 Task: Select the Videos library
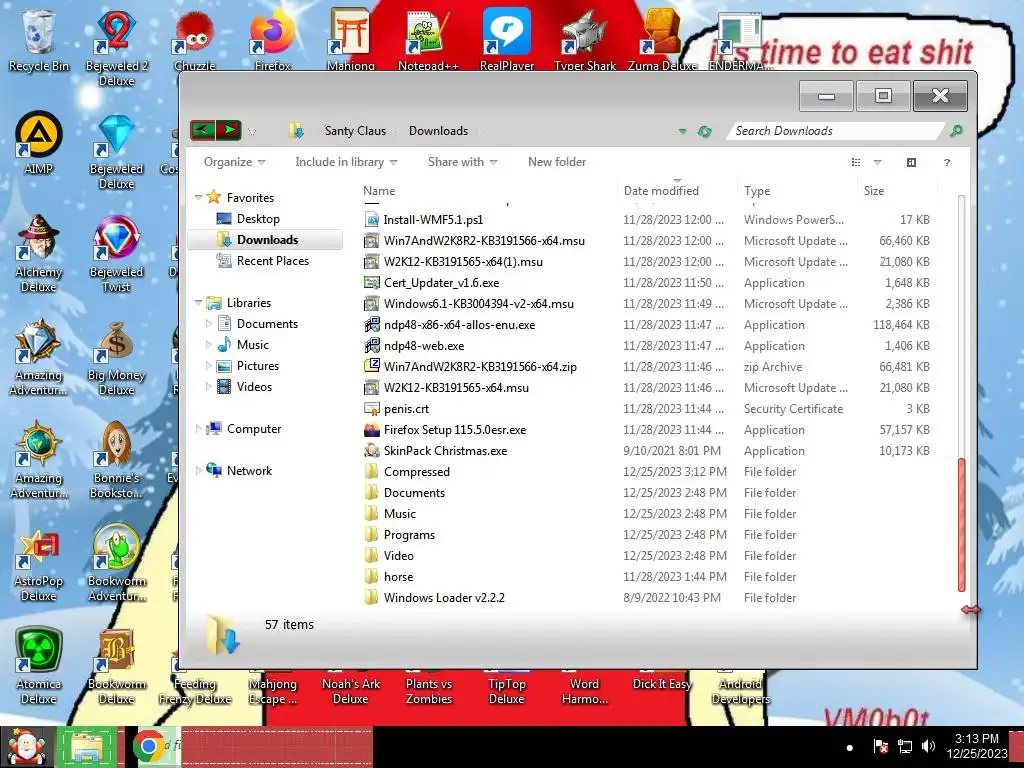[254, 387]
